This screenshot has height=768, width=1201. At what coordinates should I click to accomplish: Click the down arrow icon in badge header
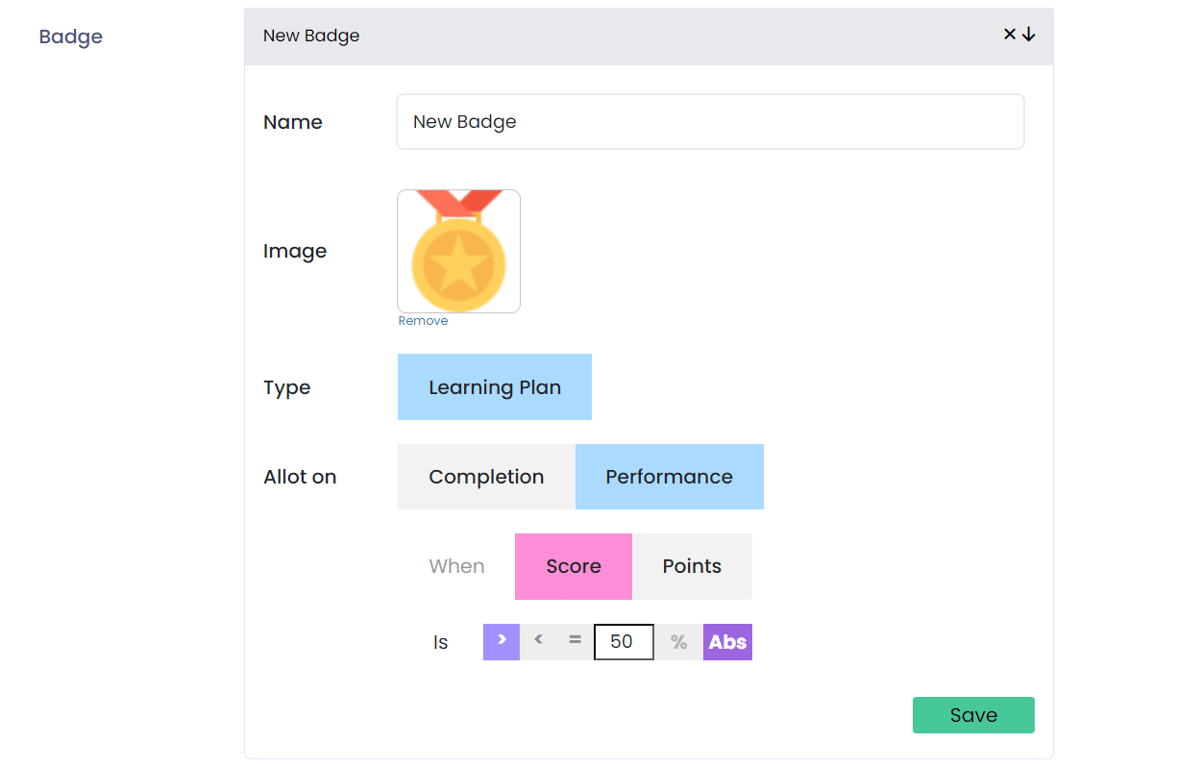point(1029,35)
